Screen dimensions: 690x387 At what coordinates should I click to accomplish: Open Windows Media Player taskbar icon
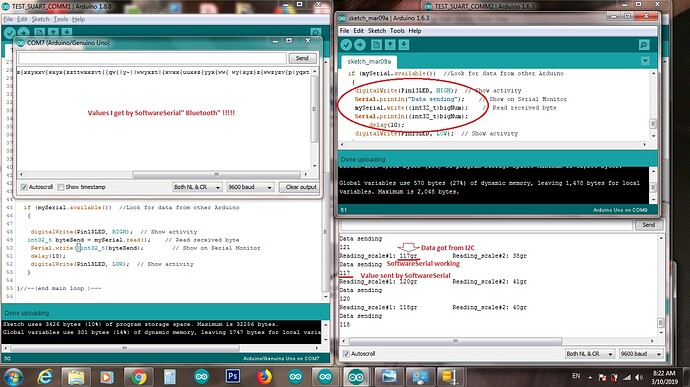[106, 377]
